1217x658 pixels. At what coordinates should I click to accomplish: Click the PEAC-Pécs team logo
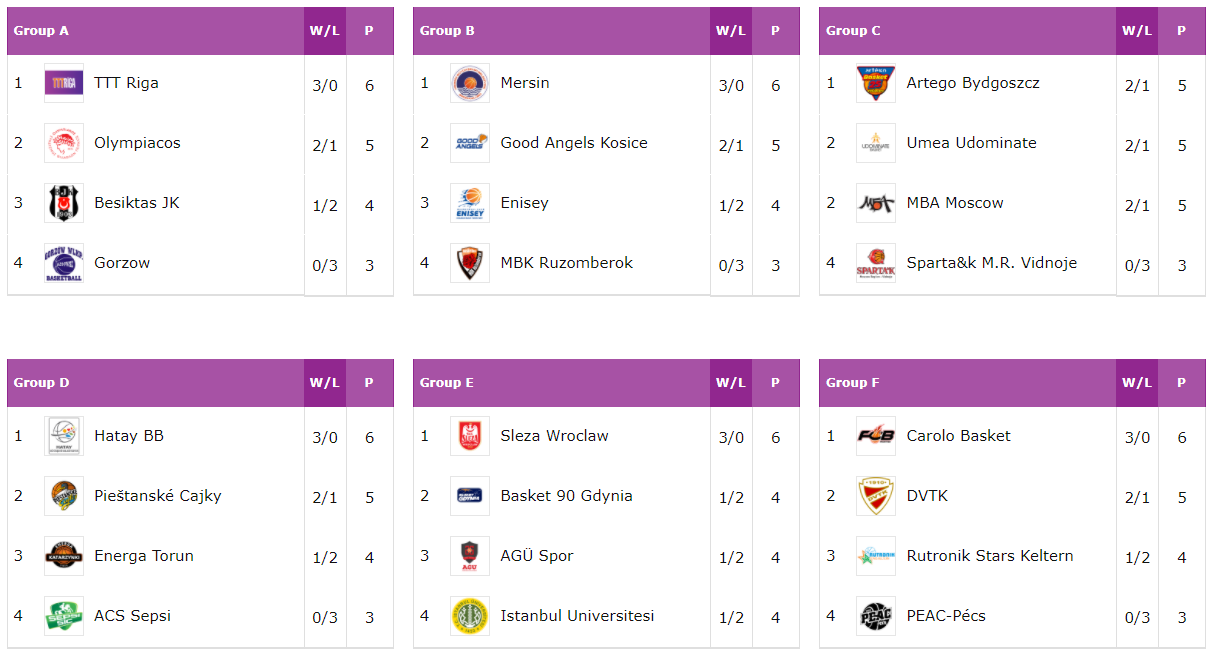coord(876,616)
